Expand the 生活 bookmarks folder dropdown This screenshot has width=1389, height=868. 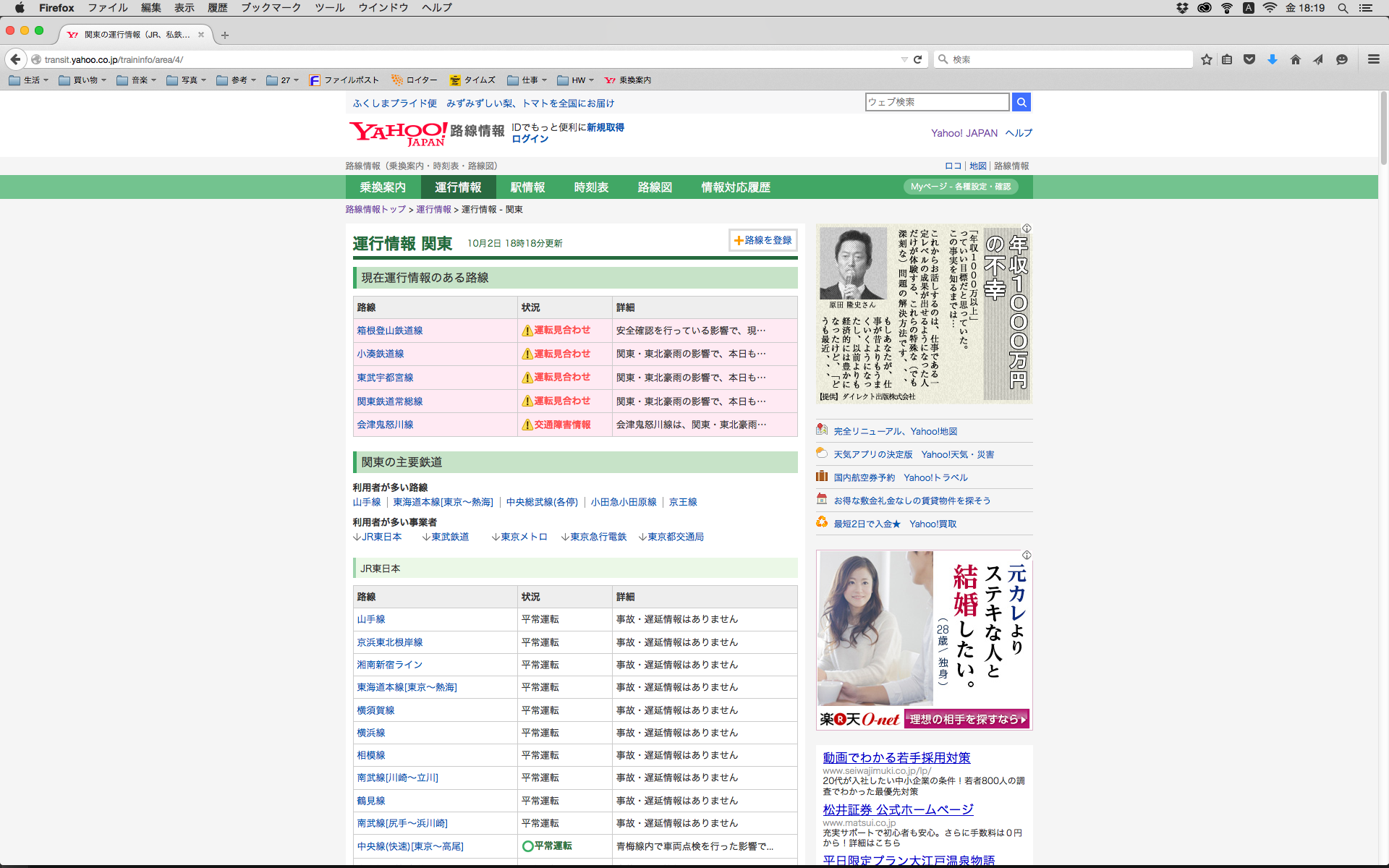[x=29, y=80]
